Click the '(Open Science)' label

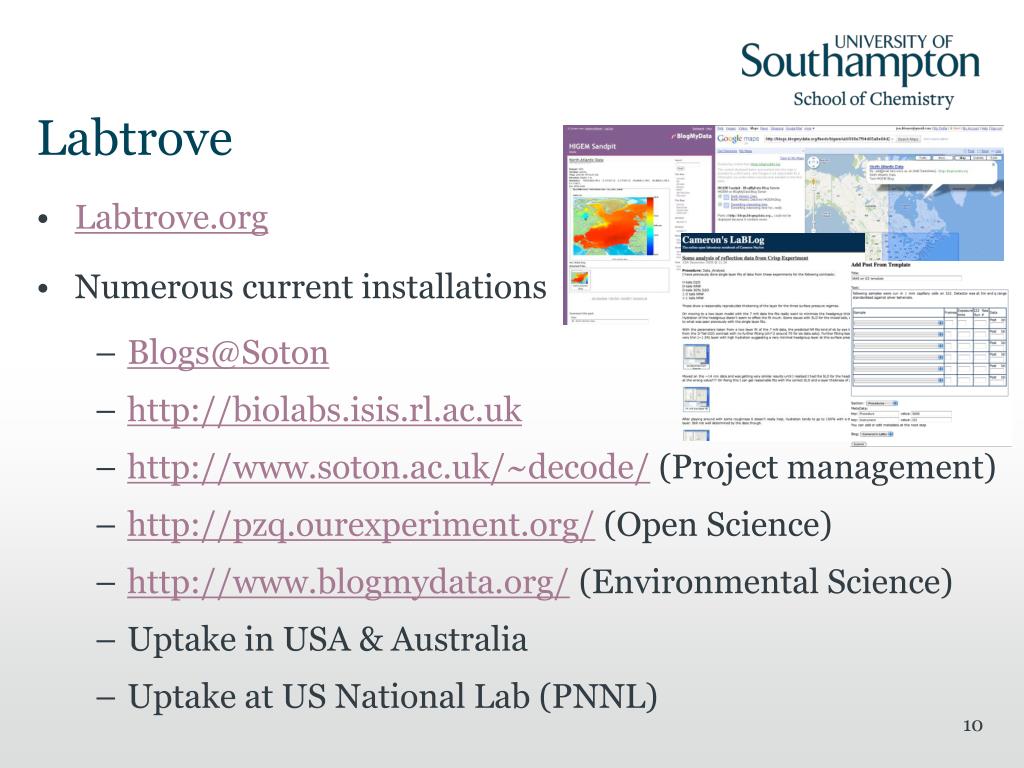(x=718, y=525)
